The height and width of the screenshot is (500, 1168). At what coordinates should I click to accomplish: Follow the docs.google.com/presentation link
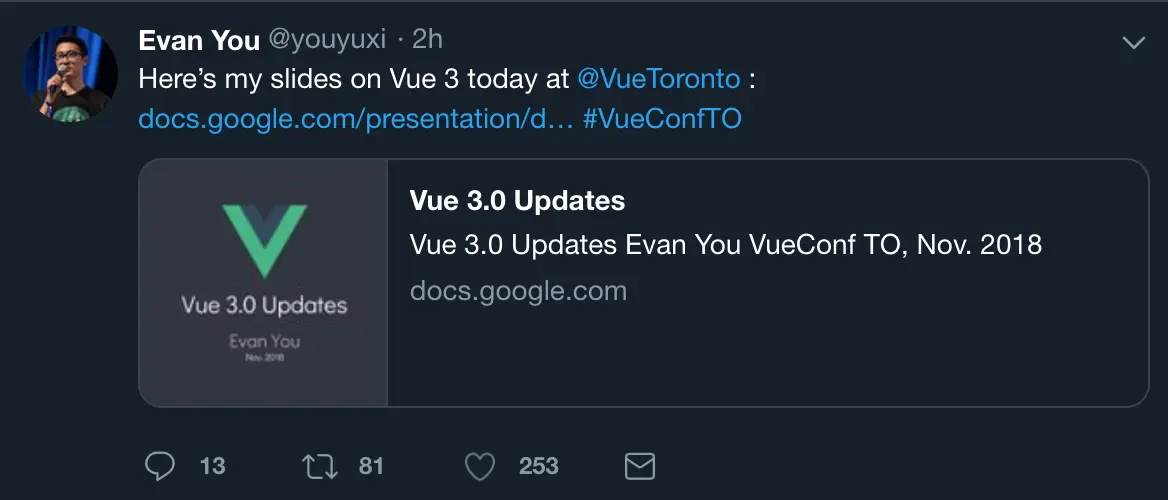click(355, 119)
